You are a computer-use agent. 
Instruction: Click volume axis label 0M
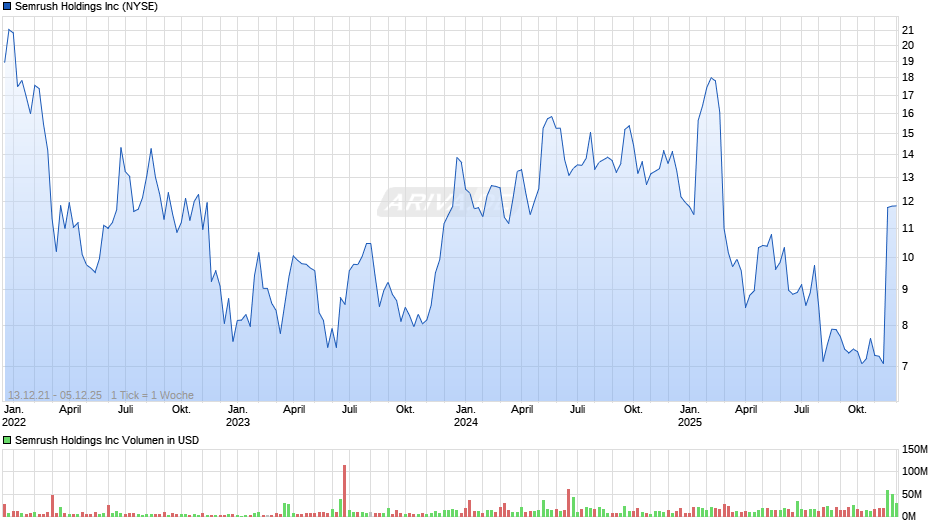909,516
